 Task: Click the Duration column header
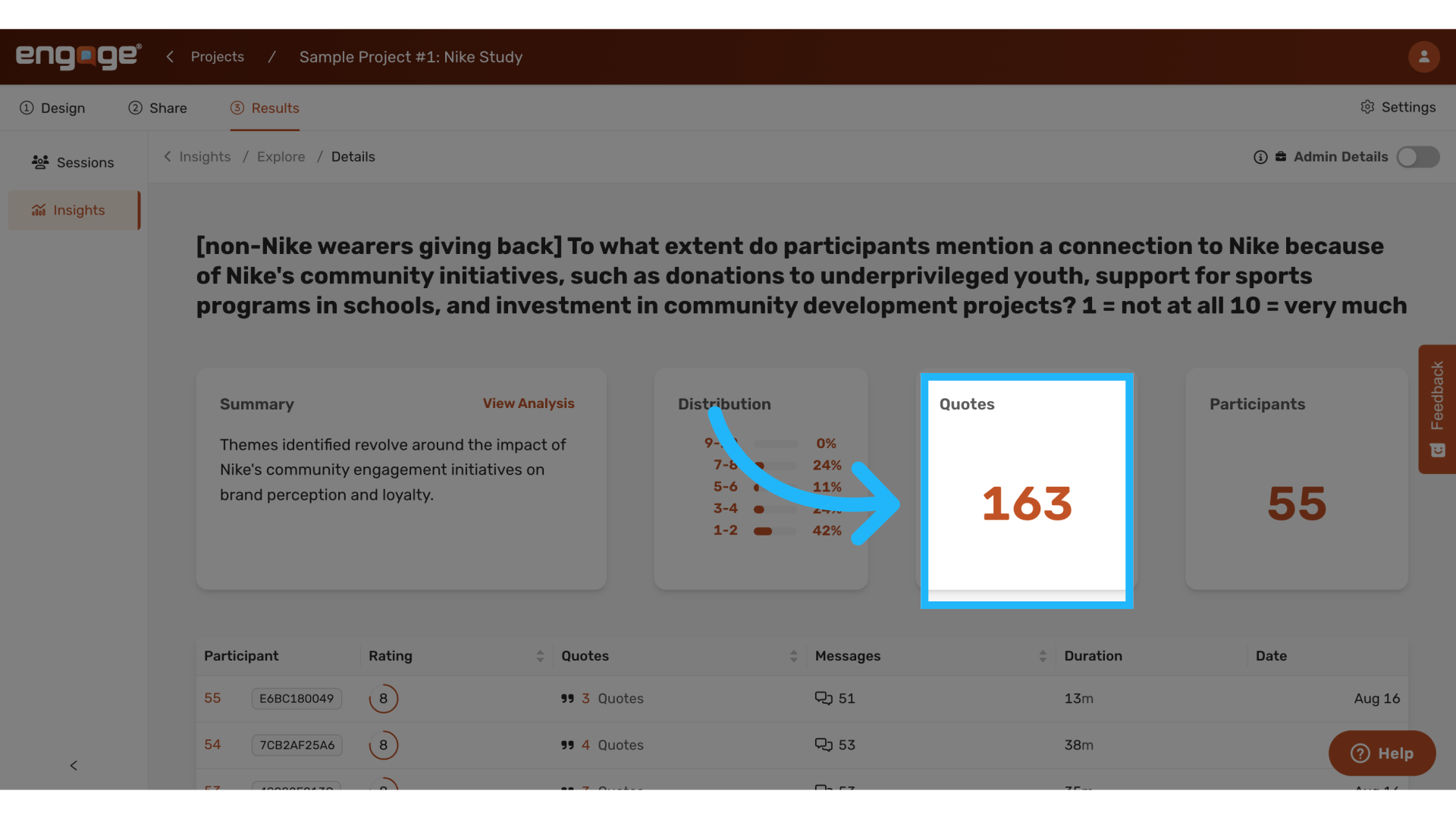1093,656
